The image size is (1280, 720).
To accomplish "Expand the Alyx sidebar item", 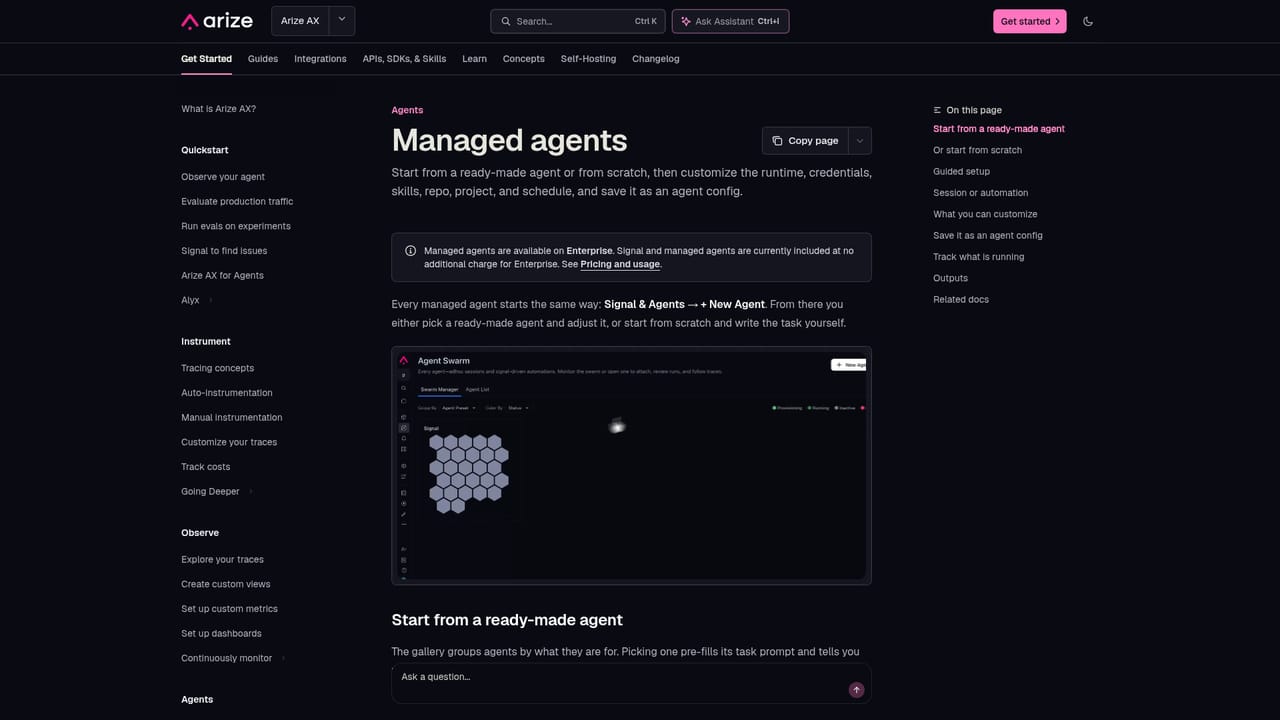I will (x=195, y=300).
